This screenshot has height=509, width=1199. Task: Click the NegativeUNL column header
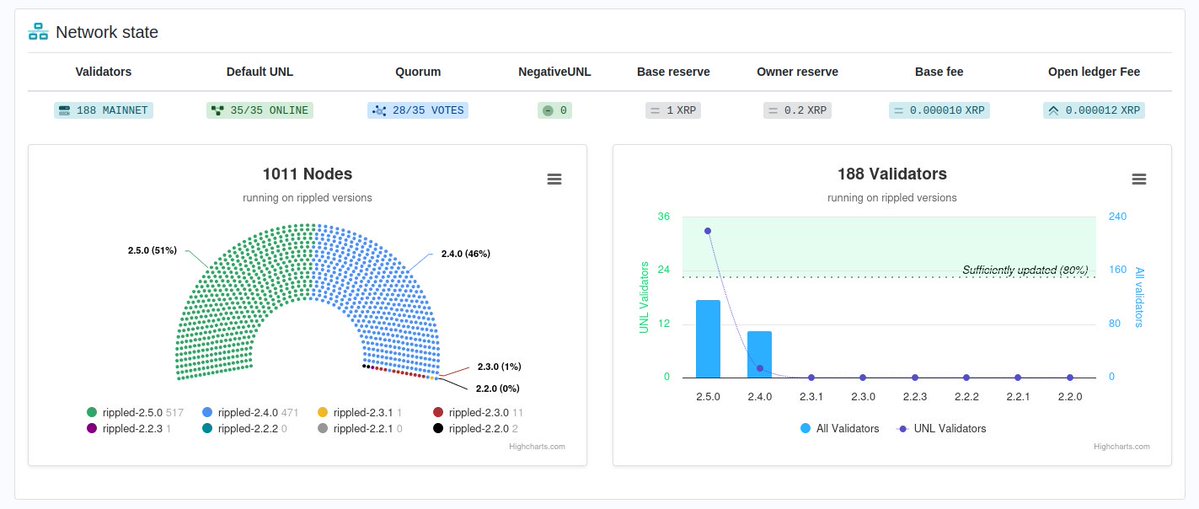coord(554,72)
